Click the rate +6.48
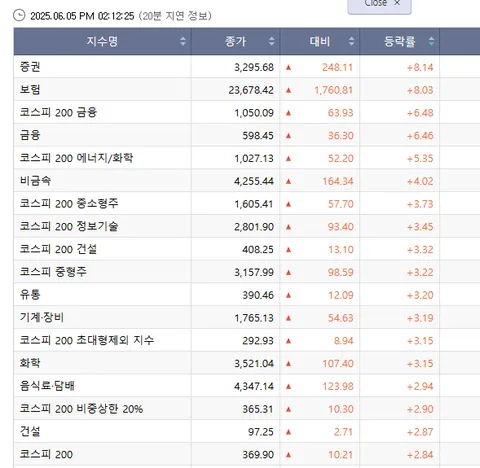Viewport: 480px width, 468px height. (420, 113)
